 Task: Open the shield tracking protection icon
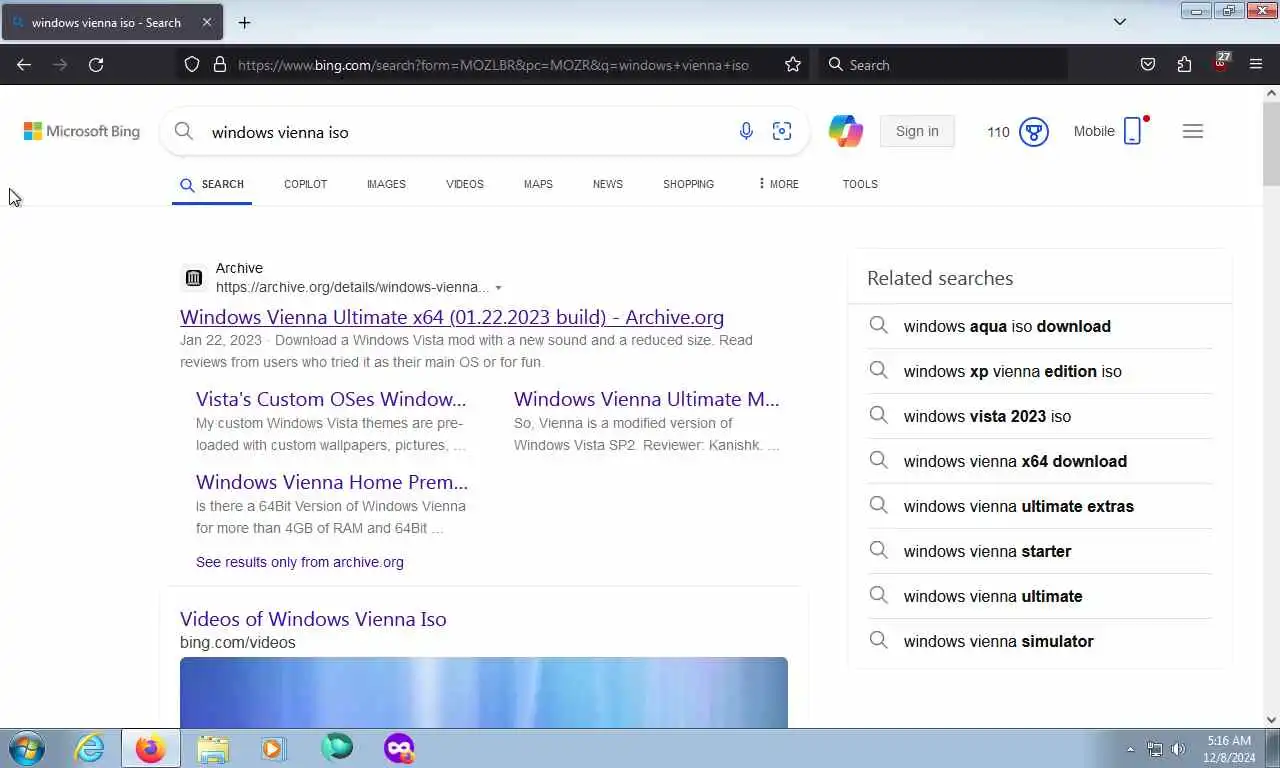[x=192, y=65]
